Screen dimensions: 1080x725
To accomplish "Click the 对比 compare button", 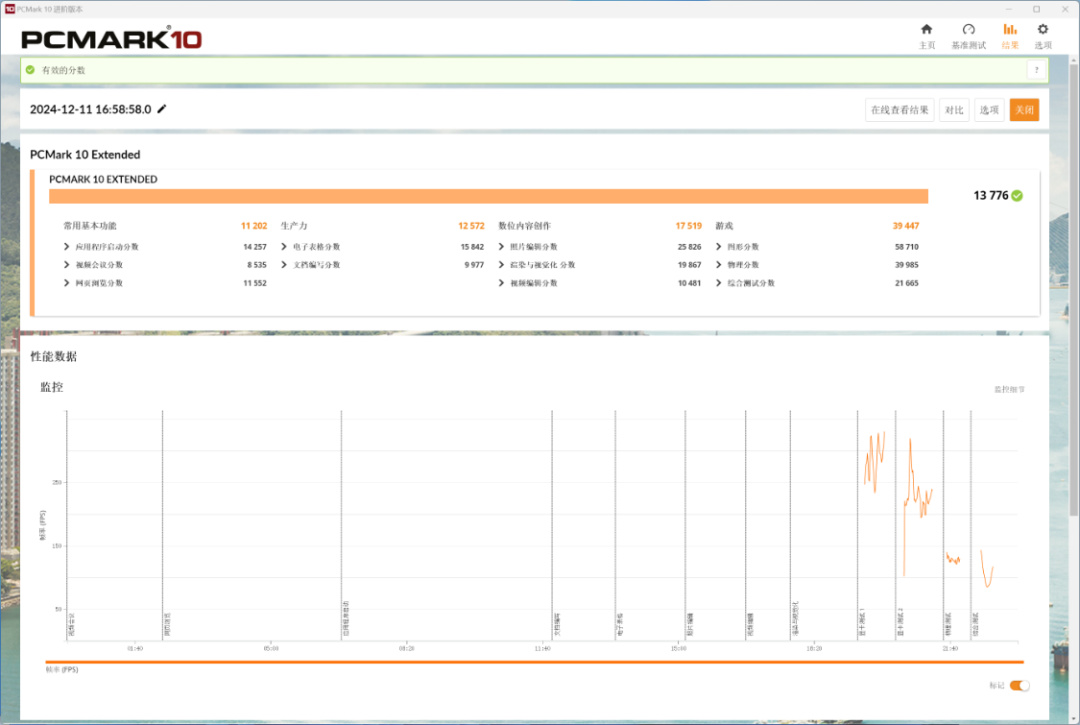I will click(954, 110).
